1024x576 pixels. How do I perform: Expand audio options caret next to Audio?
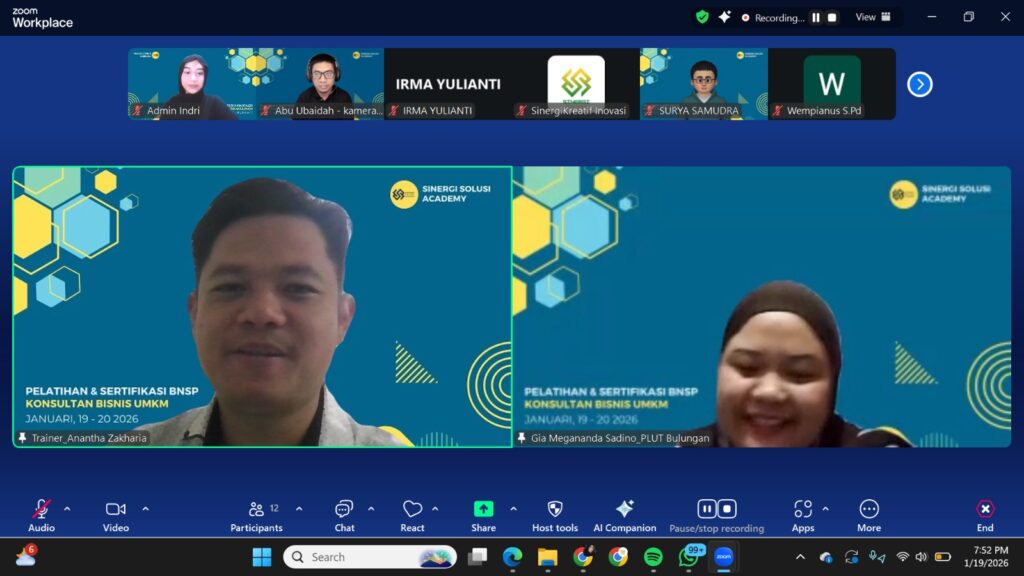(x=67, y=508)
